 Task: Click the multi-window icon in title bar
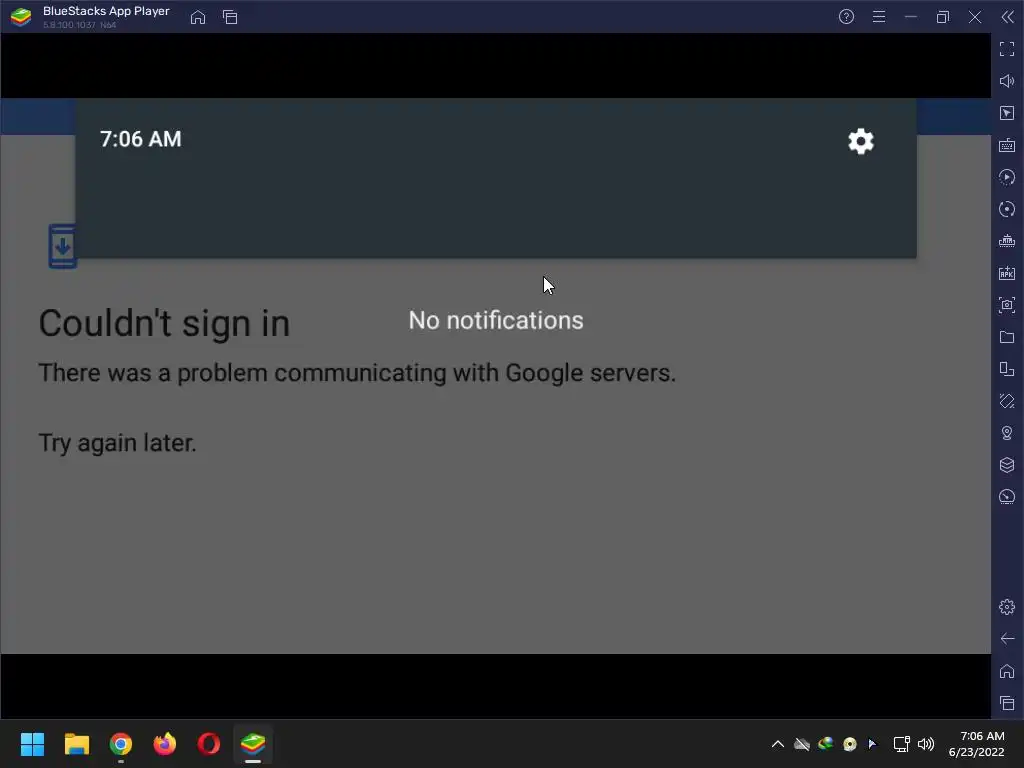230,17
